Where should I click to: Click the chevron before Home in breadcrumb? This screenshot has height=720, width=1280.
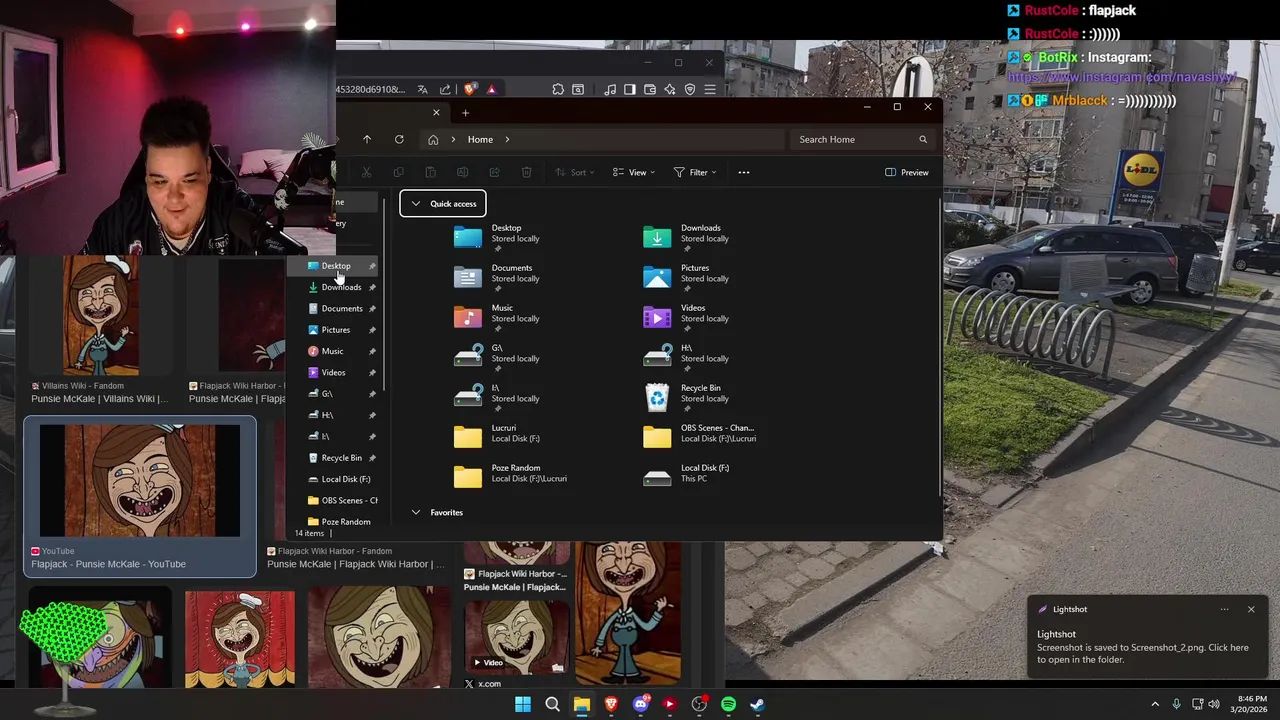click(453, 139)
